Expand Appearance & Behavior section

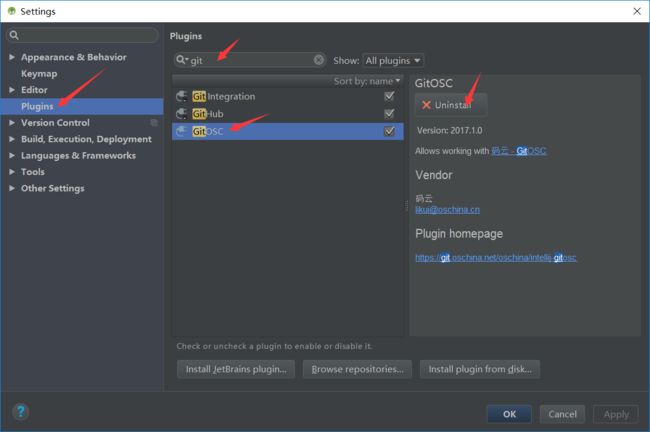pos(12,57)
